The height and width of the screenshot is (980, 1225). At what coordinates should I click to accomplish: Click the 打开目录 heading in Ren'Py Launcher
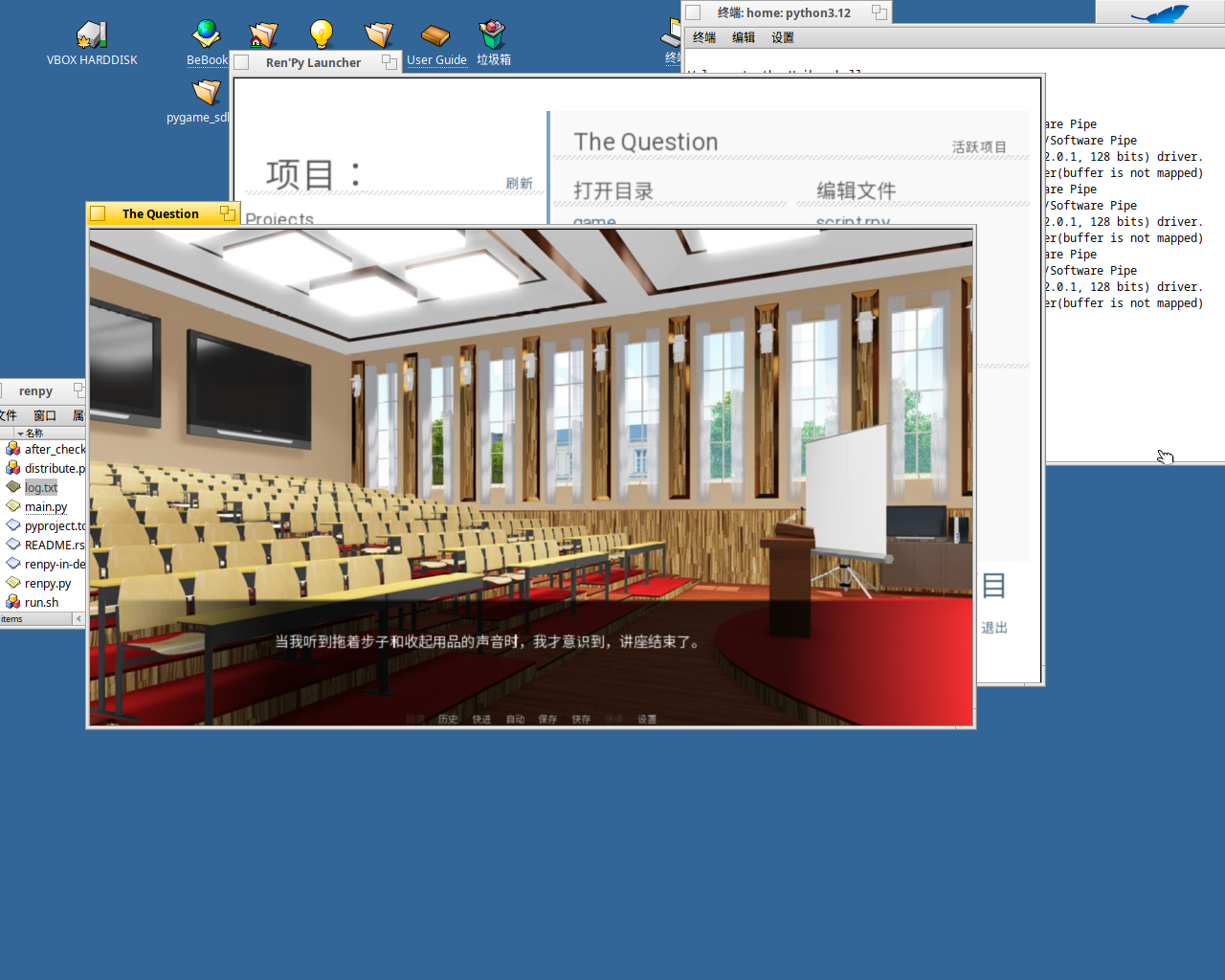pos(613,190)
